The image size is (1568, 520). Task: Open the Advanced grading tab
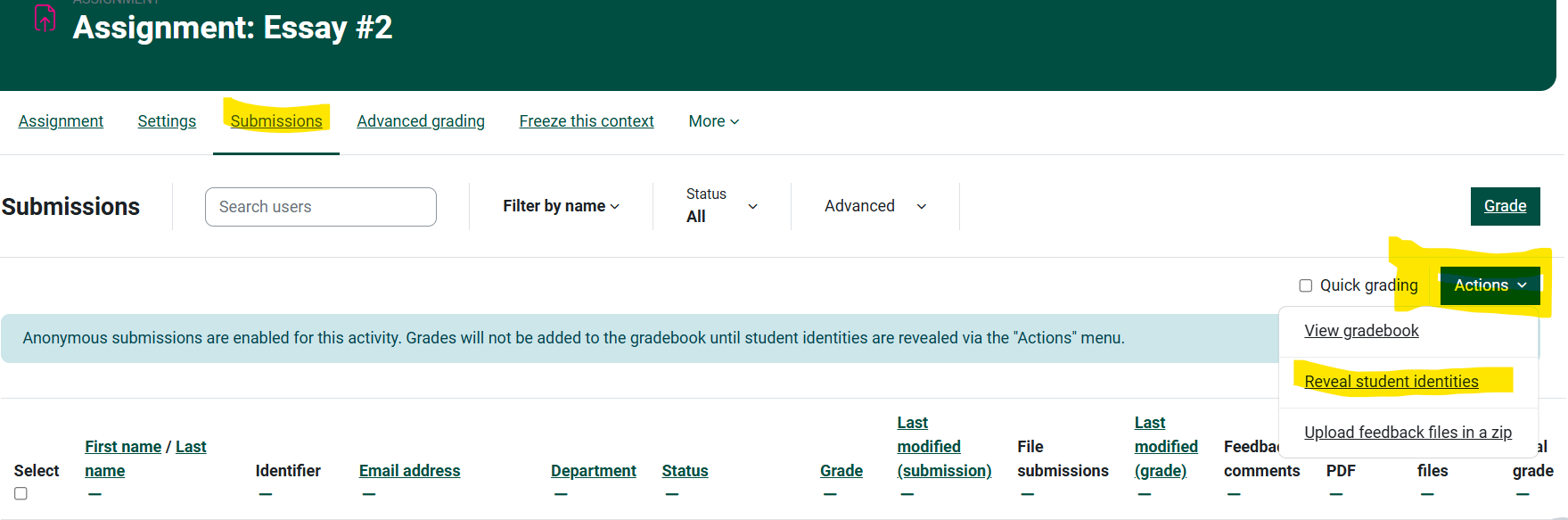(x=421, y=121)
